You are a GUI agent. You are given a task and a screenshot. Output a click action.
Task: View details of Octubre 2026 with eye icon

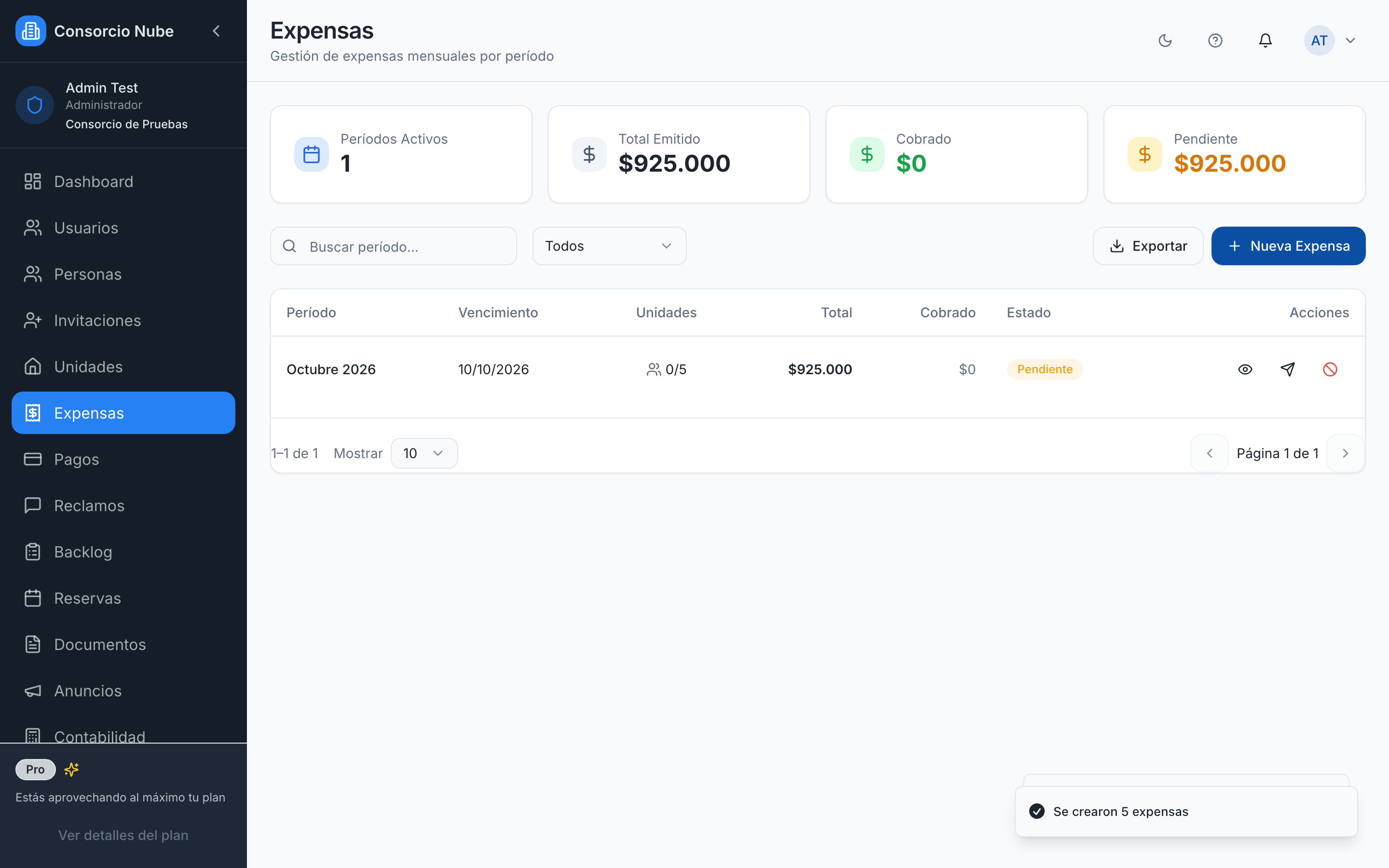(x=1245, y=369)
